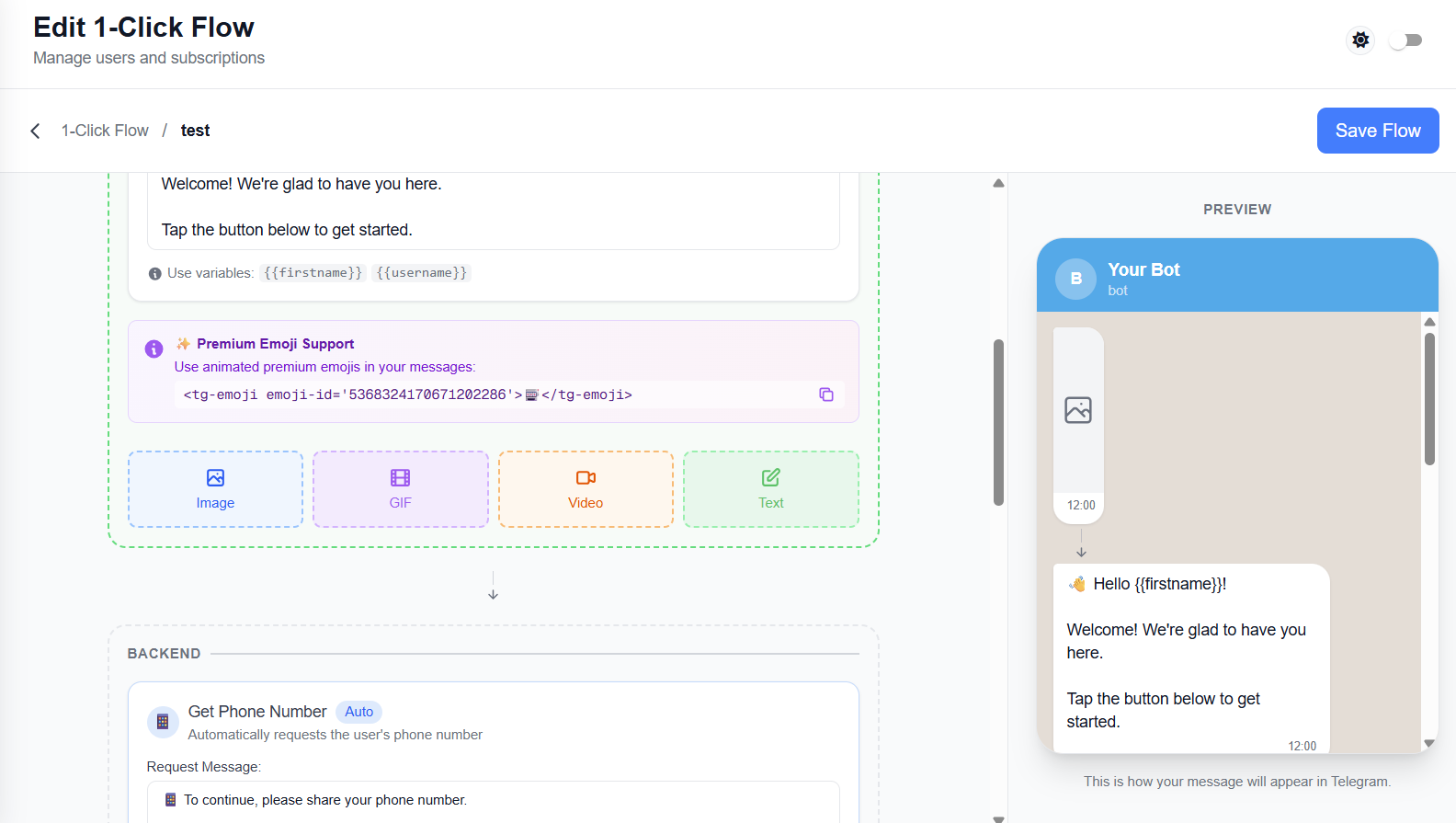Viewport: 1456px width, 823px height.
Task: Add a GIF block
Action: click(x=401, y=489)
